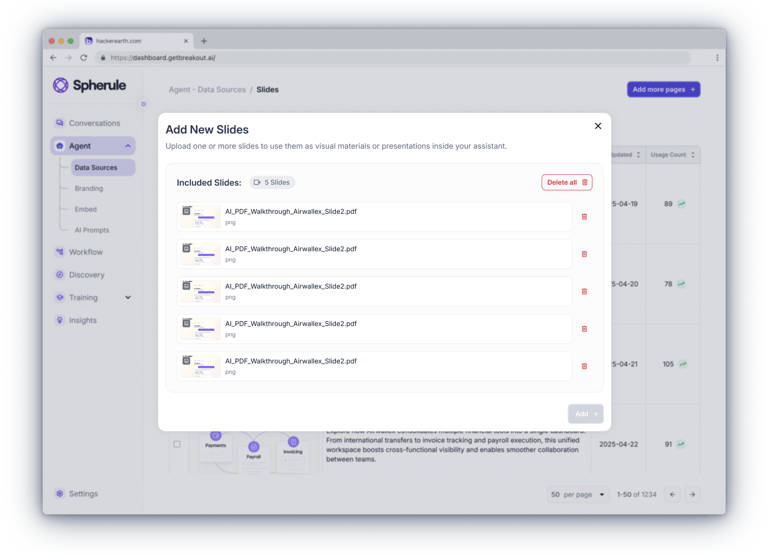The image size is (768, 553).
Task: Click the Add button in the dialog
Action: pos(585,414)
